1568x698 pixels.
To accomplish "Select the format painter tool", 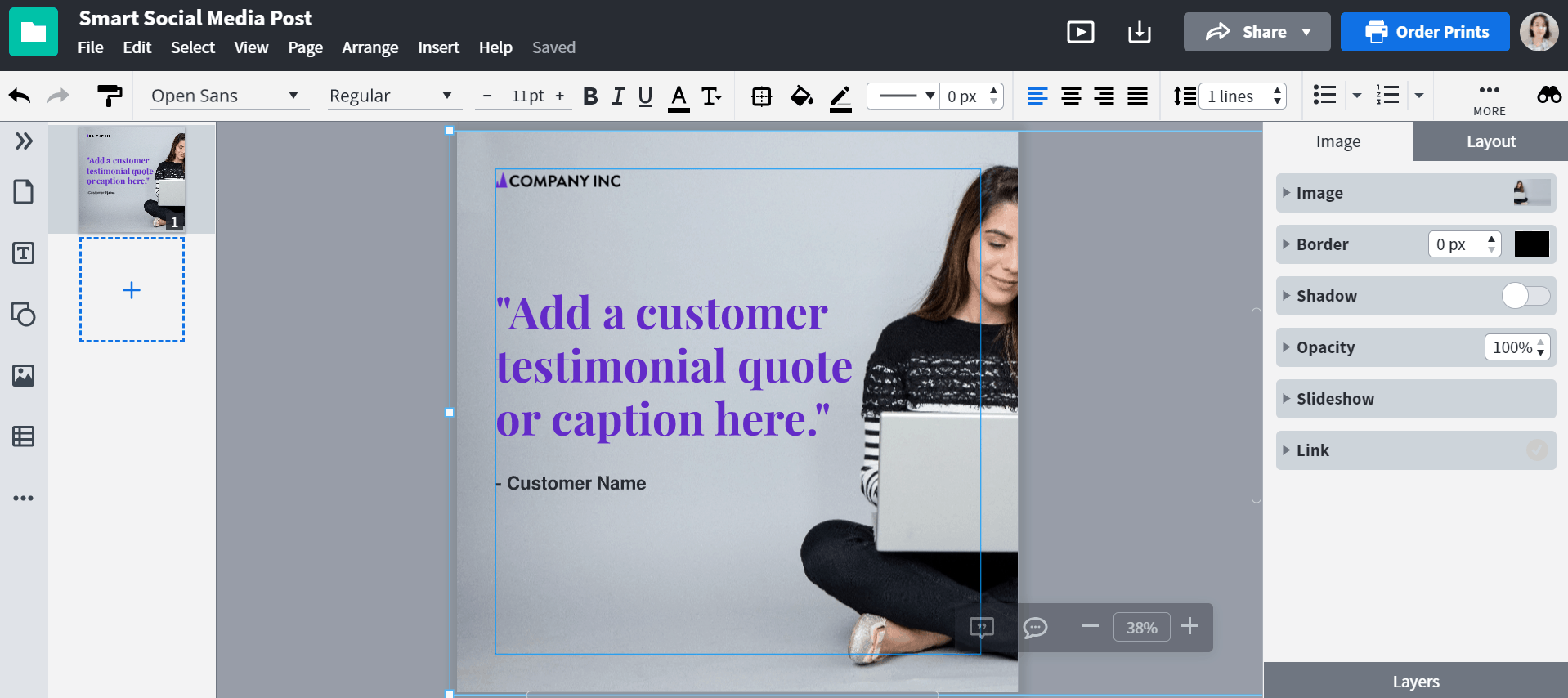I will coord(110,96).
